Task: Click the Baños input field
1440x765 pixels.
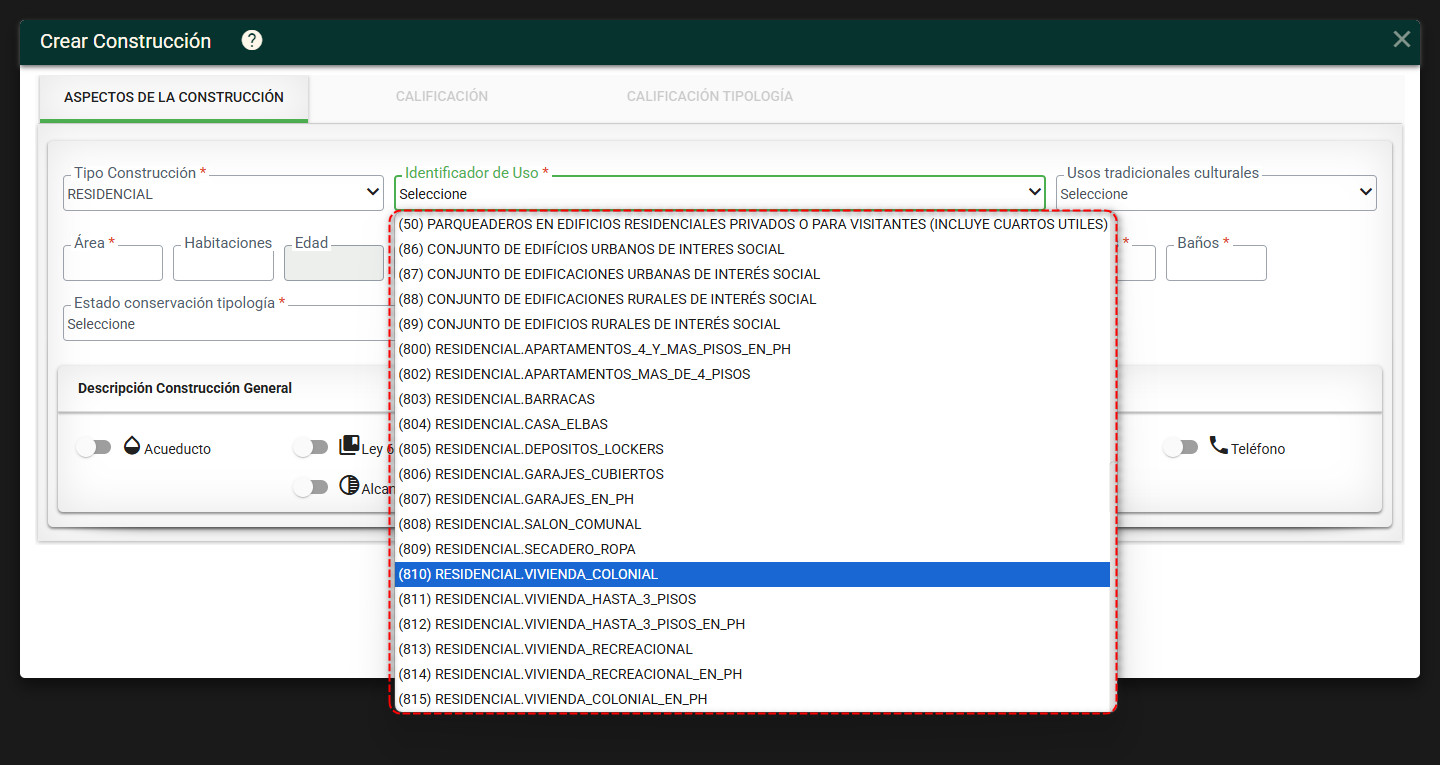Action: tap(1216, 263)
